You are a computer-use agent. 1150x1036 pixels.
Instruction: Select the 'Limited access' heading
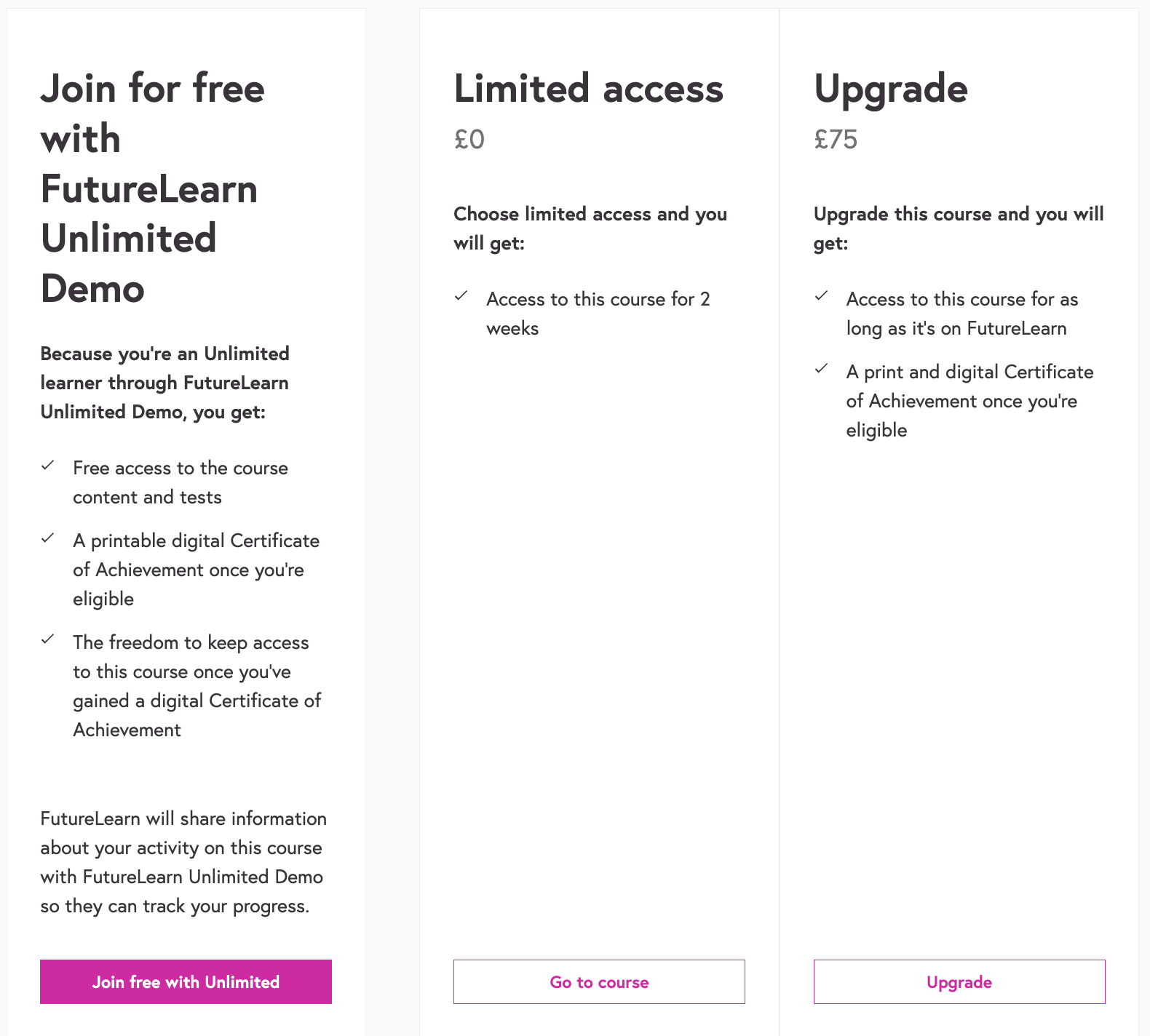point(588,89)
